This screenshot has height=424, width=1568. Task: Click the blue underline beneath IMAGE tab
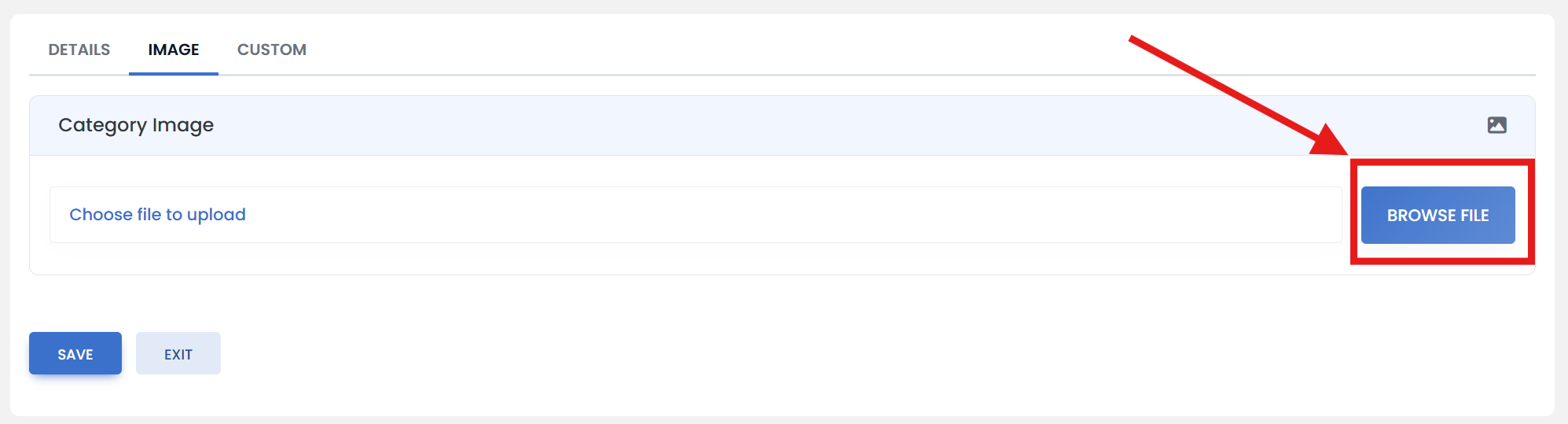click(x=174, y=74)
